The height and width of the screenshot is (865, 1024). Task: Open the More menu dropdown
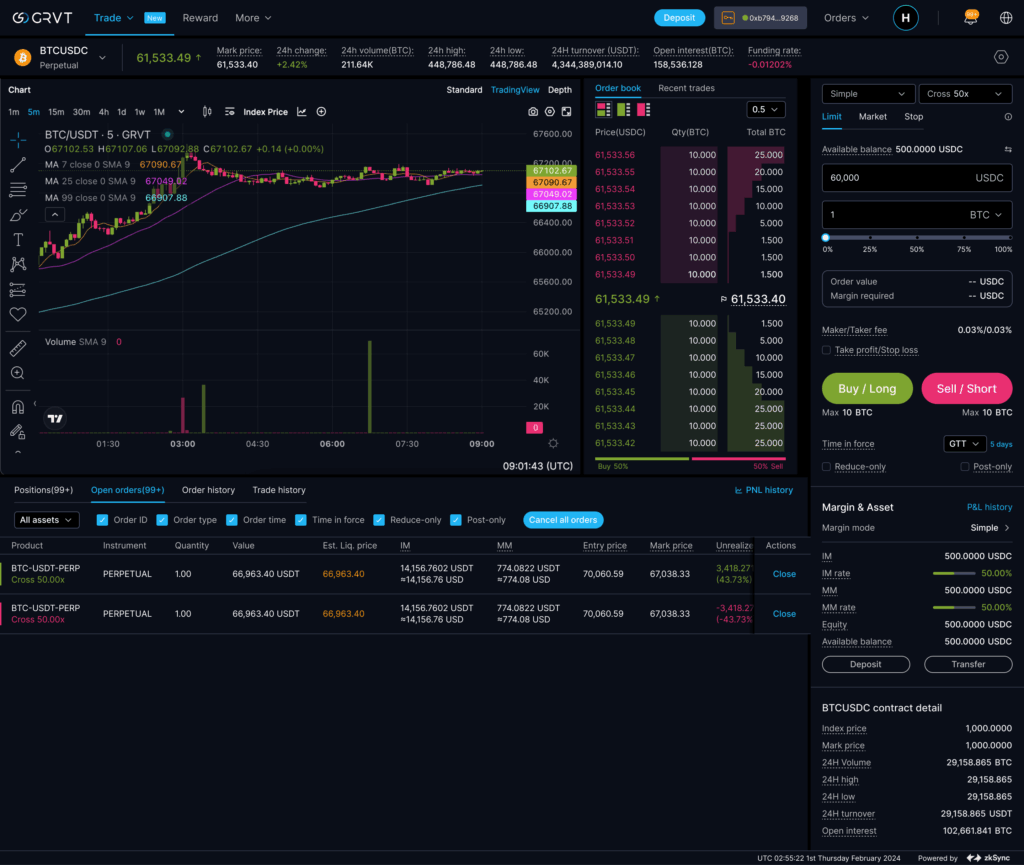(253, 18)
